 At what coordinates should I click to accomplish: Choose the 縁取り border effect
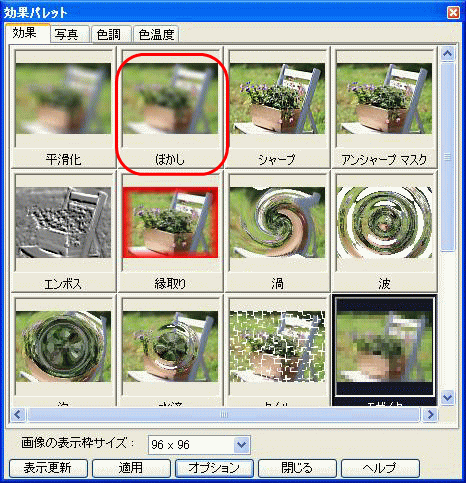tap(170, 232)
